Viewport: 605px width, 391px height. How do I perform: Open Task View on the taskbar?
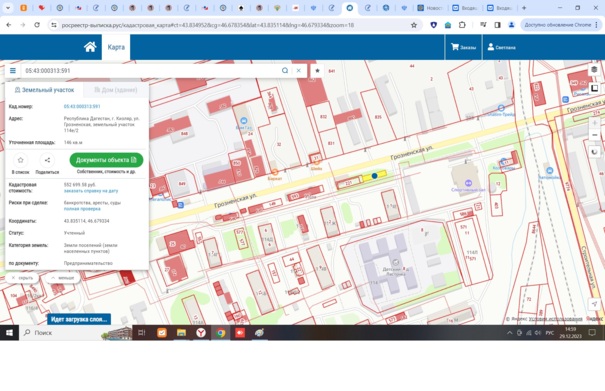[x=141, y=333]
